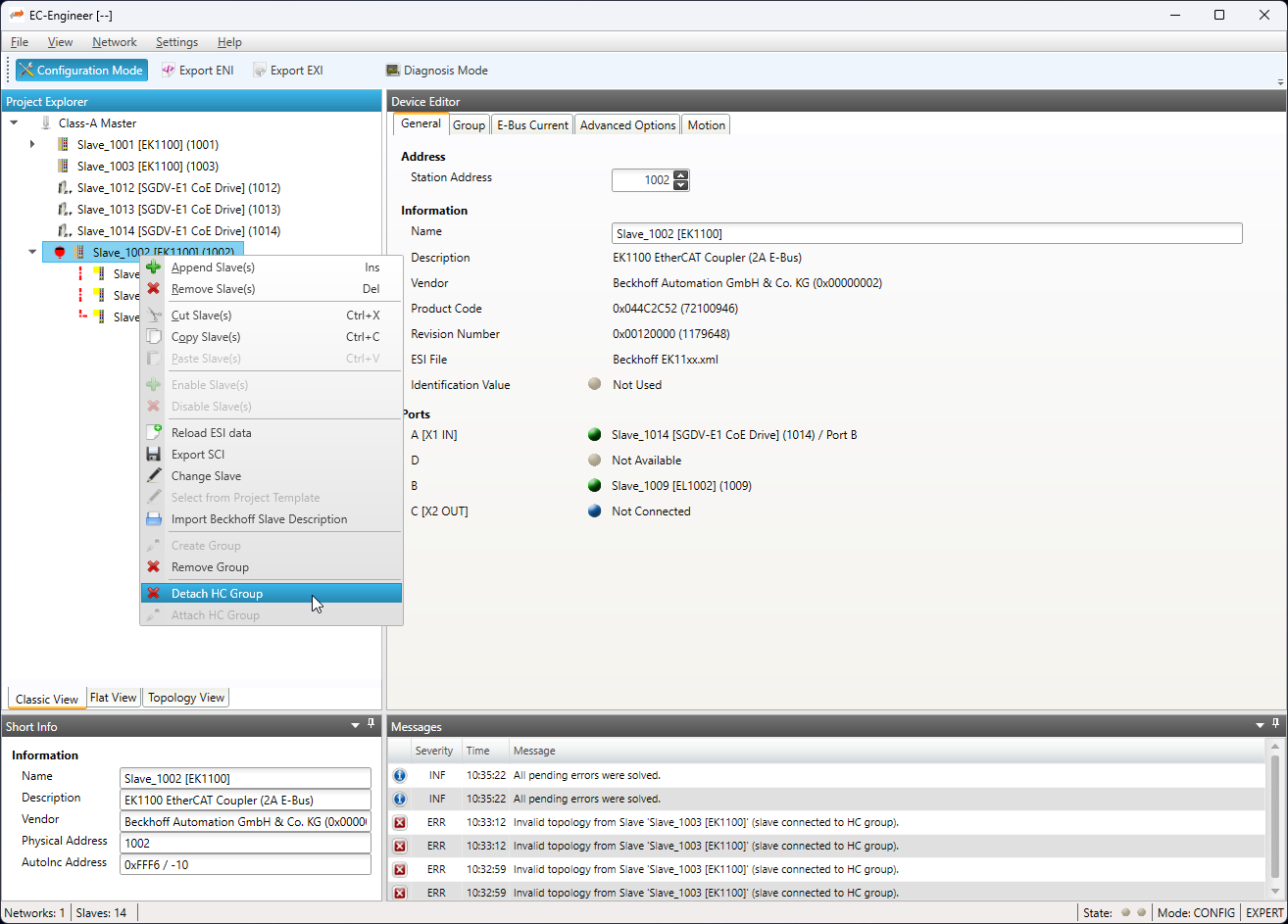This screenshot has width=1288, height=924.
Task: Expand the Slave_1001 [EK1100] tree node
Action: [x=32, y=144]
